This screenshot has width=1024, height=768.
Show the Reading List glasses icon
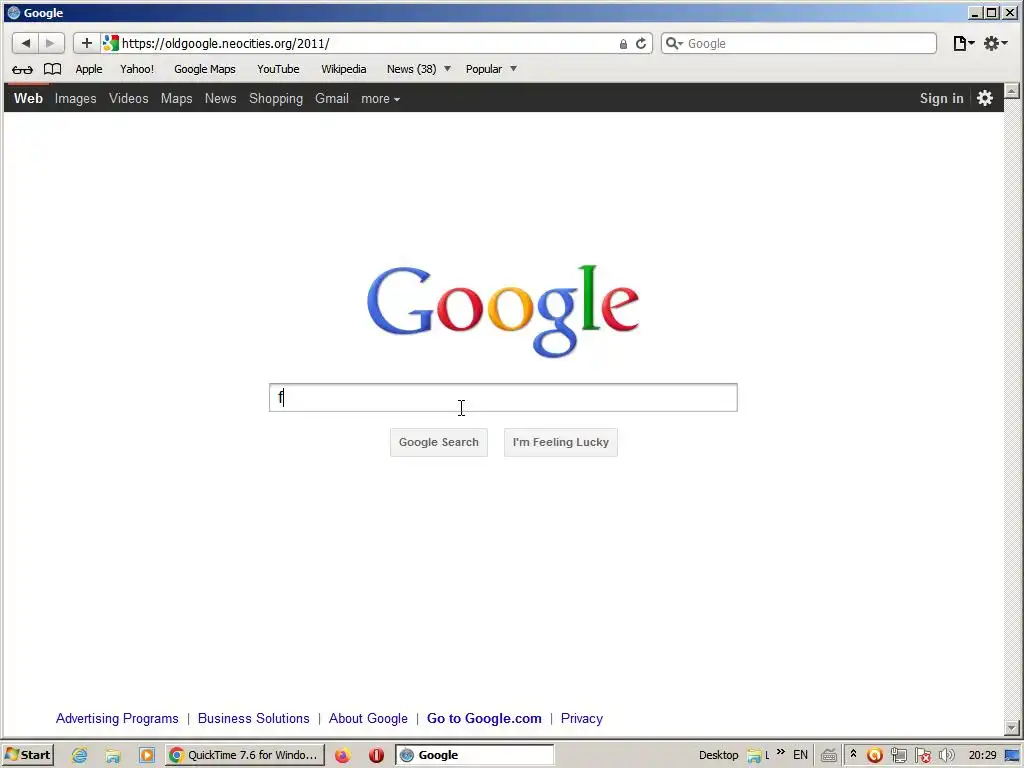tap(22, 69)
